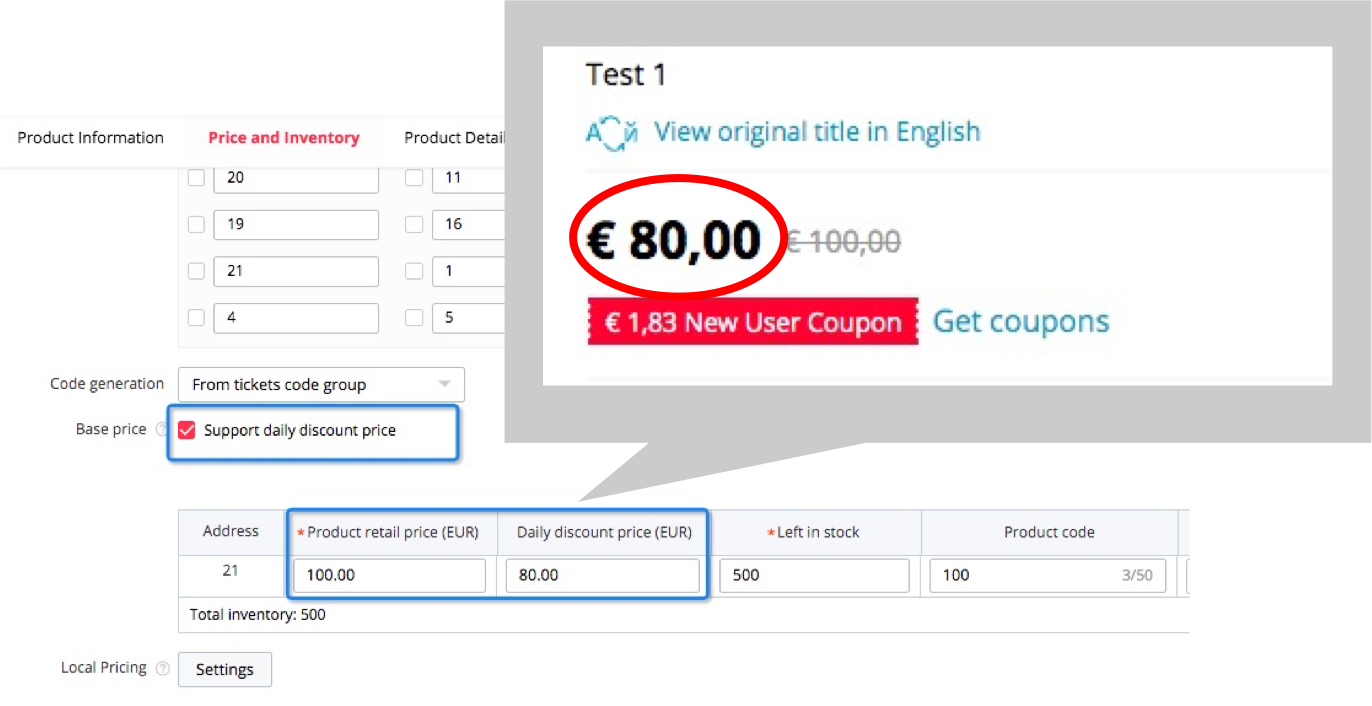The image size is (1372, 706).
Task: Click the Daily discount price input
Action: pos(602,575)
